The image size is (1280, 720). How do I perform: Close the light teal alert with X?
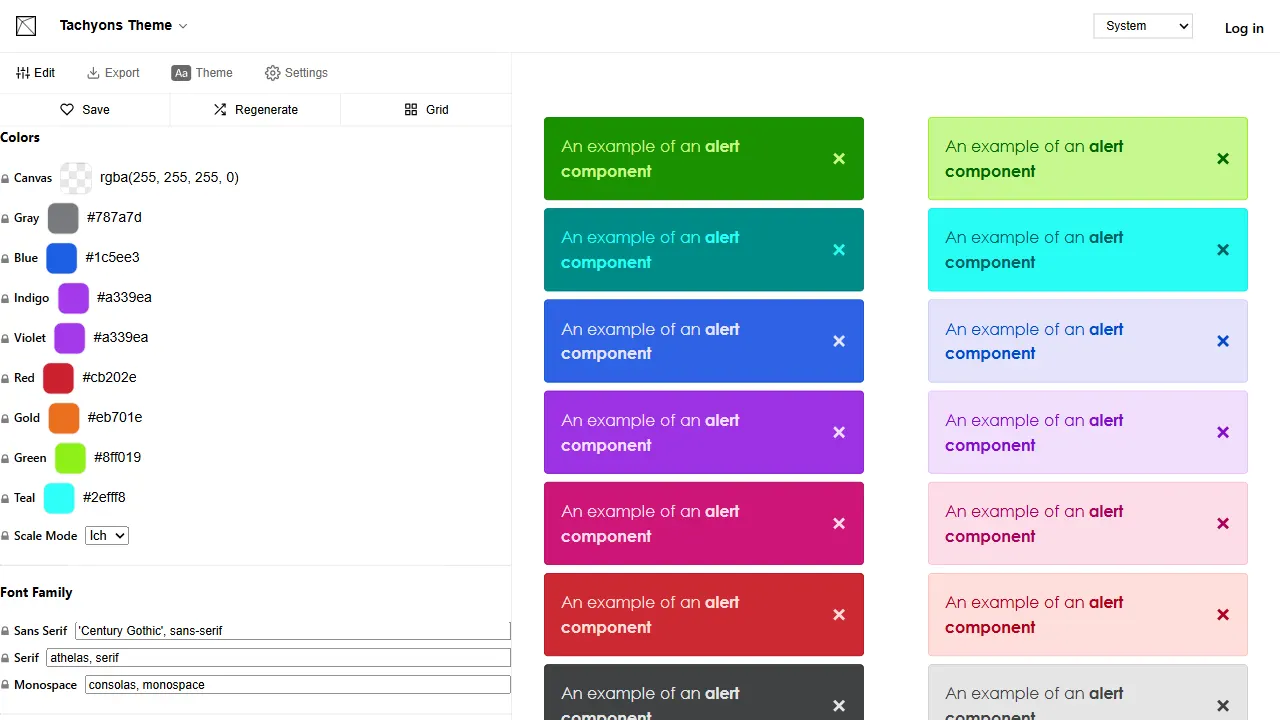1223,250
